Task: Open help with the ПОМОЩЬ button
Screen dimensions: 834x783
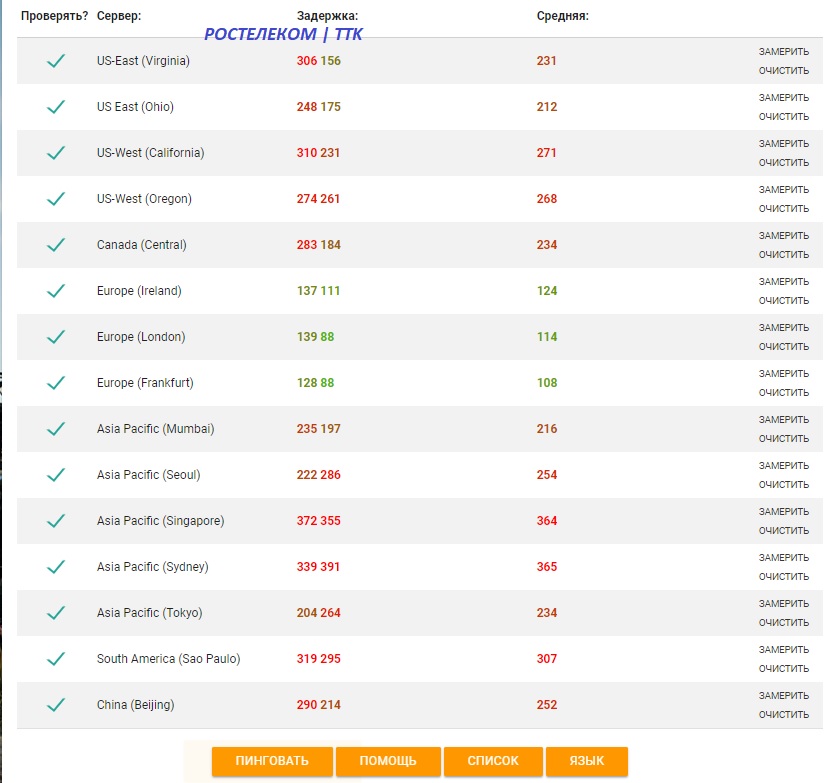Action: (388, 761)
